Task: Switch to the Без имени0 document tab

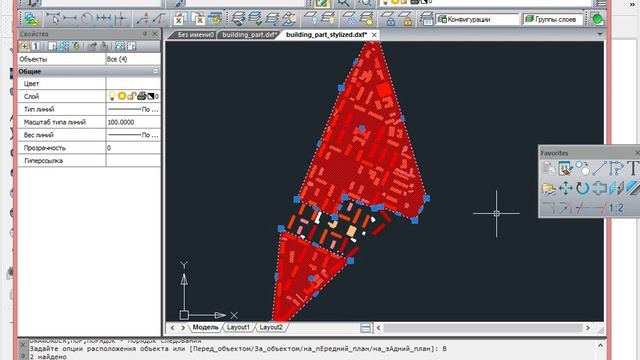Action: [x=195, y=35]
